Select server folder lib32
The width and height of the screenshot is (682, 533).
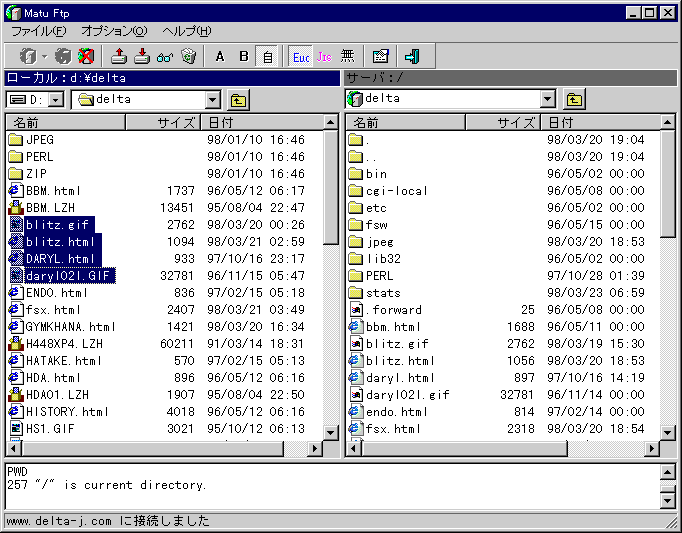point(383,259)
